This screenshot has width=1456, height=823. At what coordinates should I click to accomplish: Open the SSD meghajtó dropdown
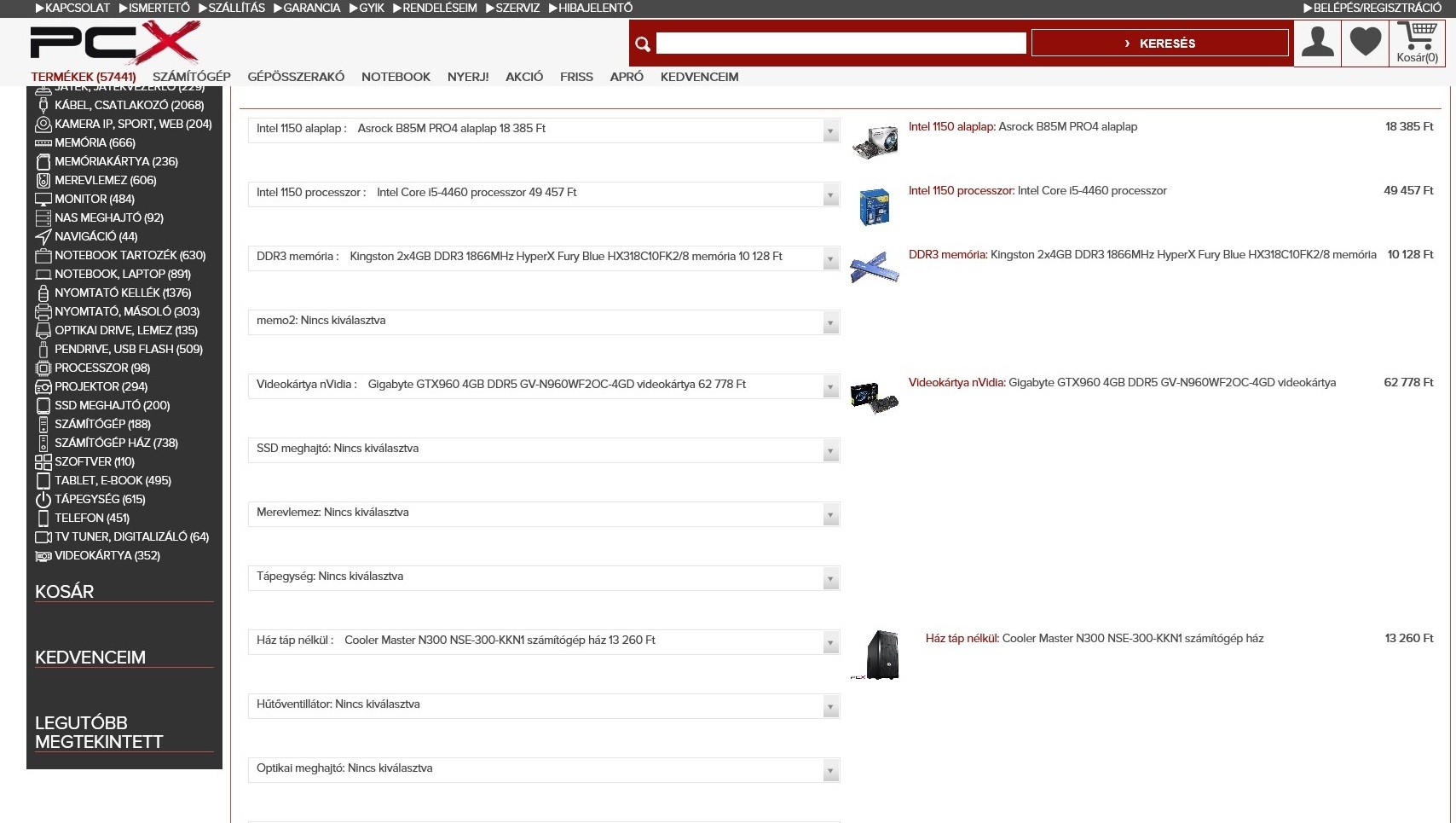tap(544, 450)
